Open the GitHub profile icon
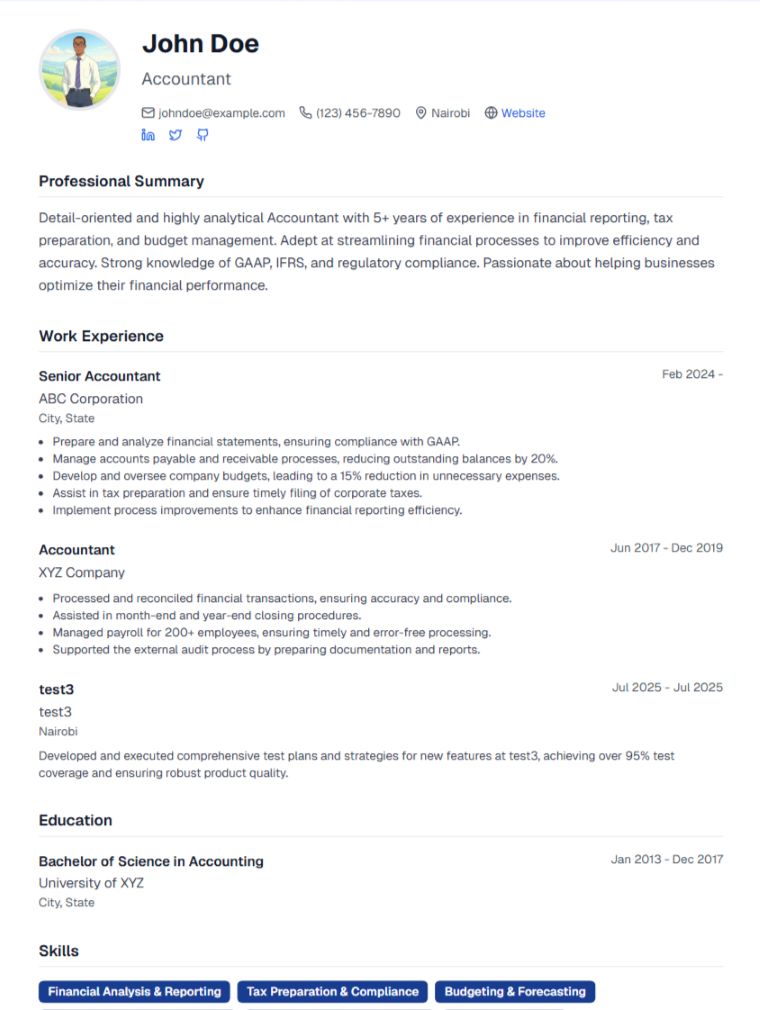Viewport: 760px width, 1010px height. point(202,135)
